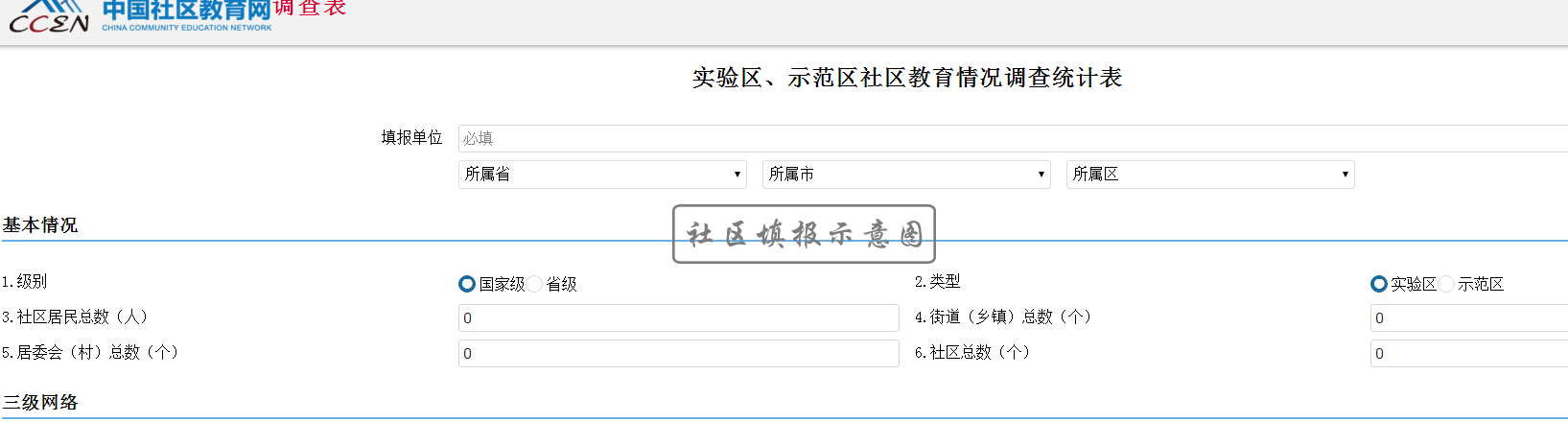Image resolution: width=1568 pixels, height=446 pixels.
Task: Click the 1.级别 label
Action: click(x=24, y=282)
